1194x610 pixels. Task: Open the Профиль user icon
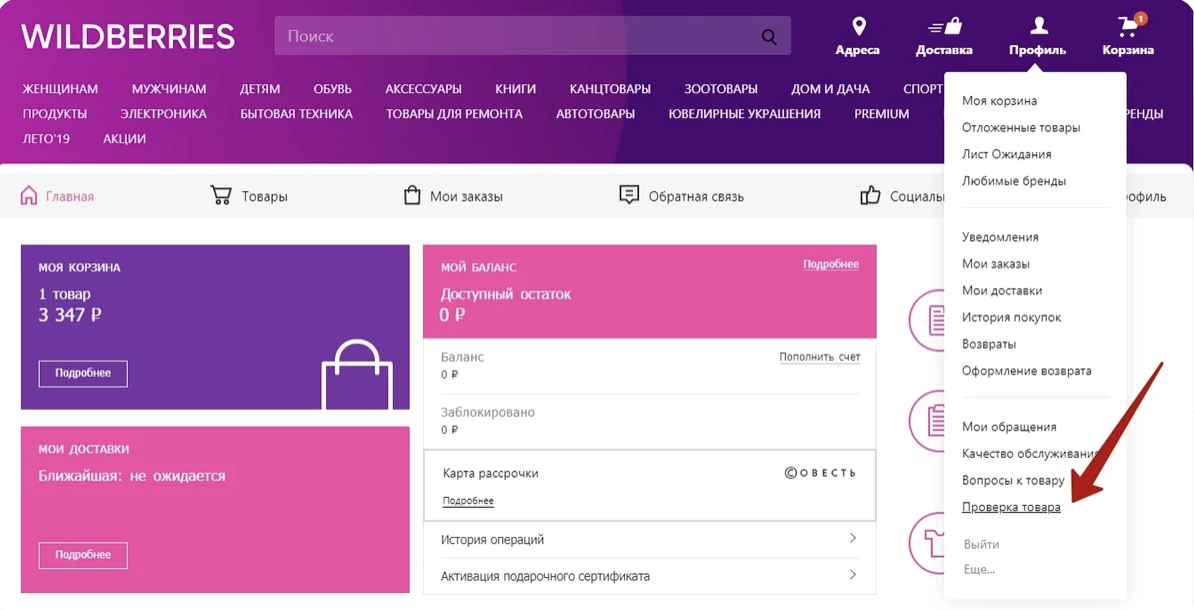pos(1038,26)
